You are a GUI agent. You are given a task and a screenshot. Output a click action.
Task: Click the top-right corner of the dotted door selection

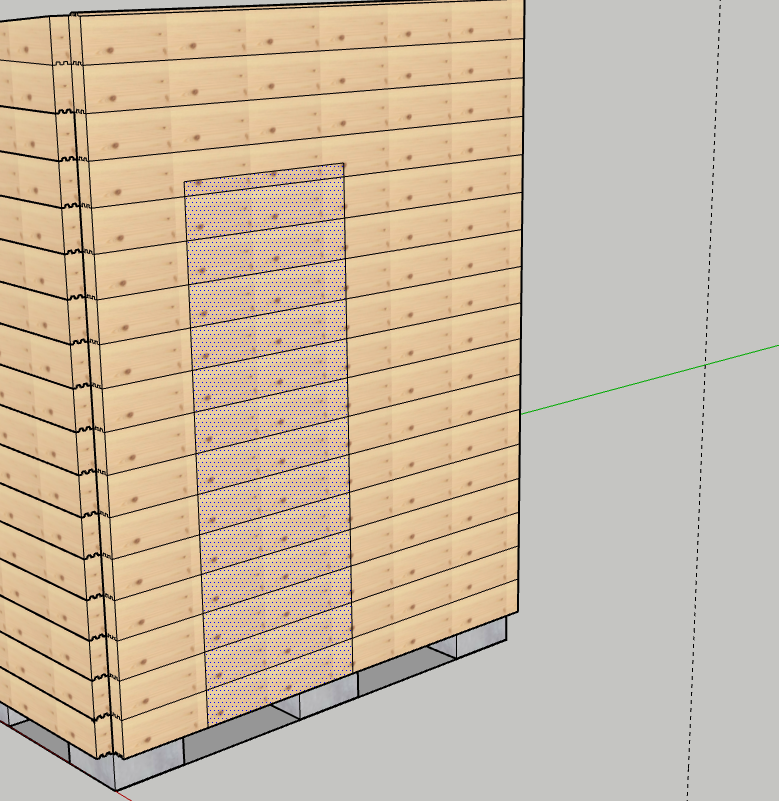pyautogui.click(x=344, y=164)
